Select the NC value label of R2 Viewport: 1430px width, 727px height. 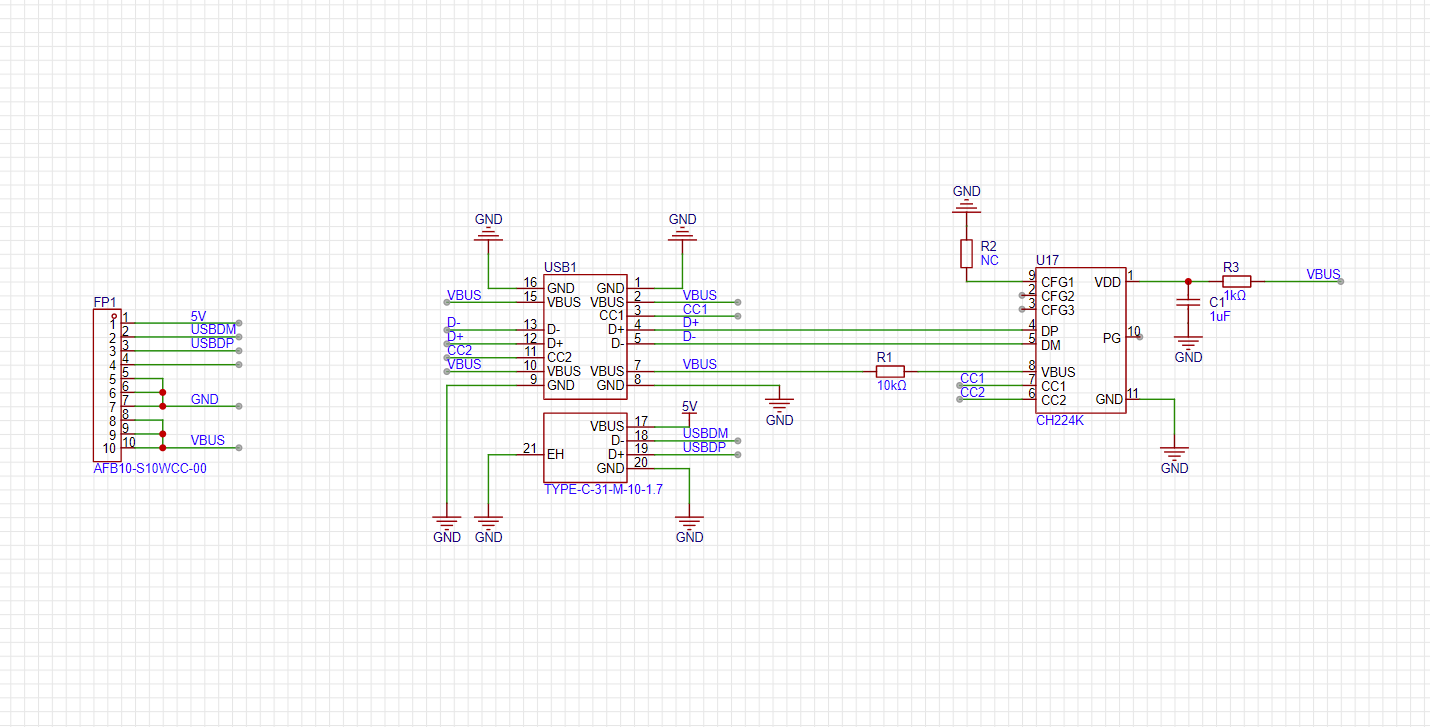(x=990, y=260)
